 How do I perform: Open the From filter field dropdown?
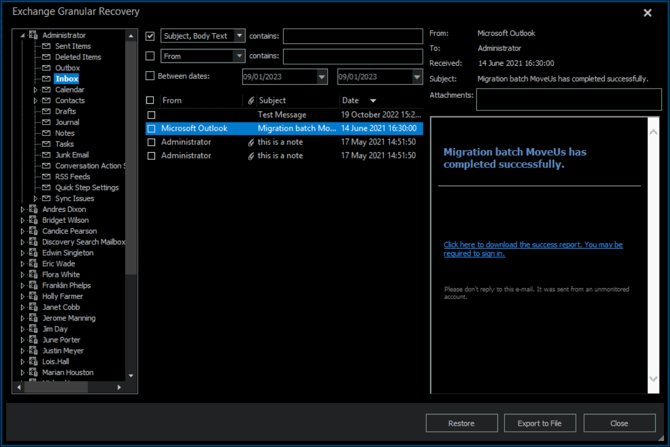239,56
